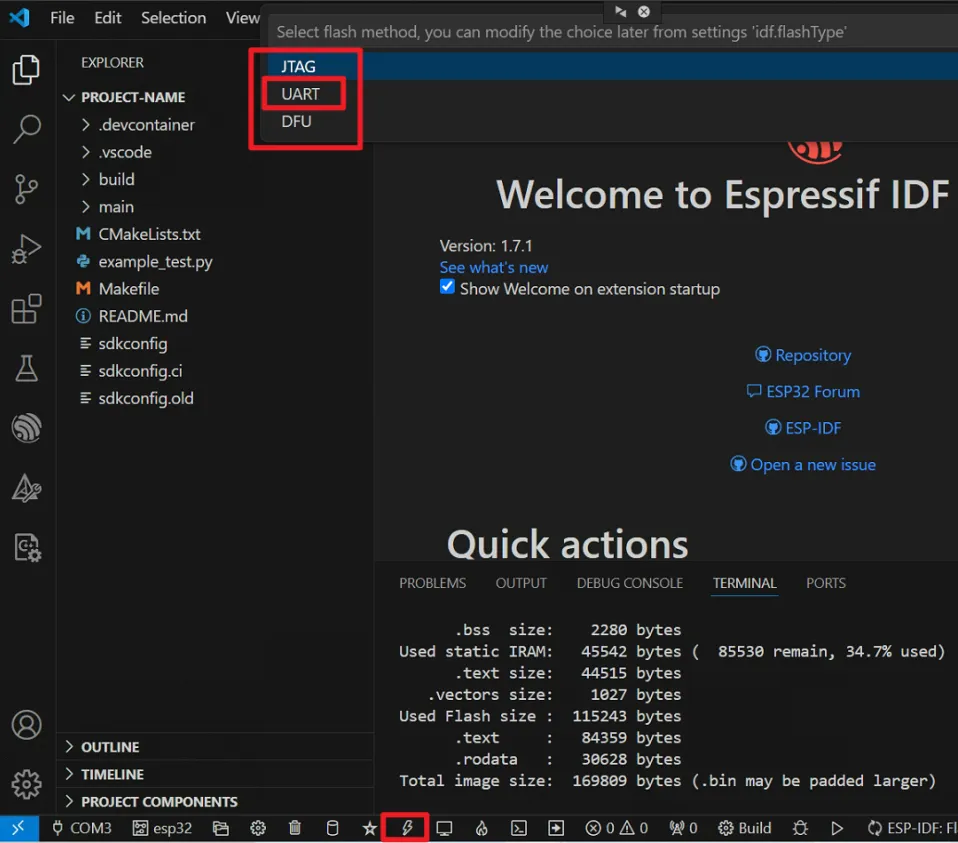The image size is (958, 843).
Task: Expand the PROJECT COMPONENTS section
Action: coord(159,802)
